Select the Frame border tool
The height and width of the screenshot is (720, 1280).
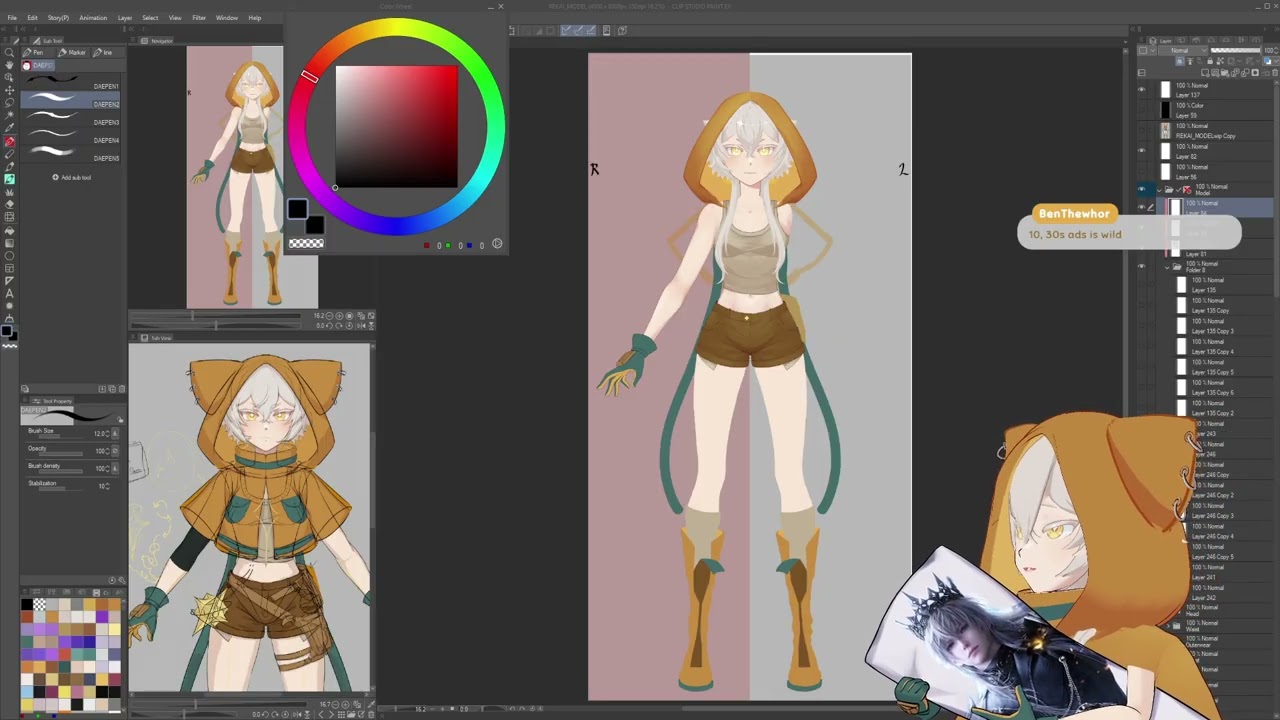(x=9, y=268)
